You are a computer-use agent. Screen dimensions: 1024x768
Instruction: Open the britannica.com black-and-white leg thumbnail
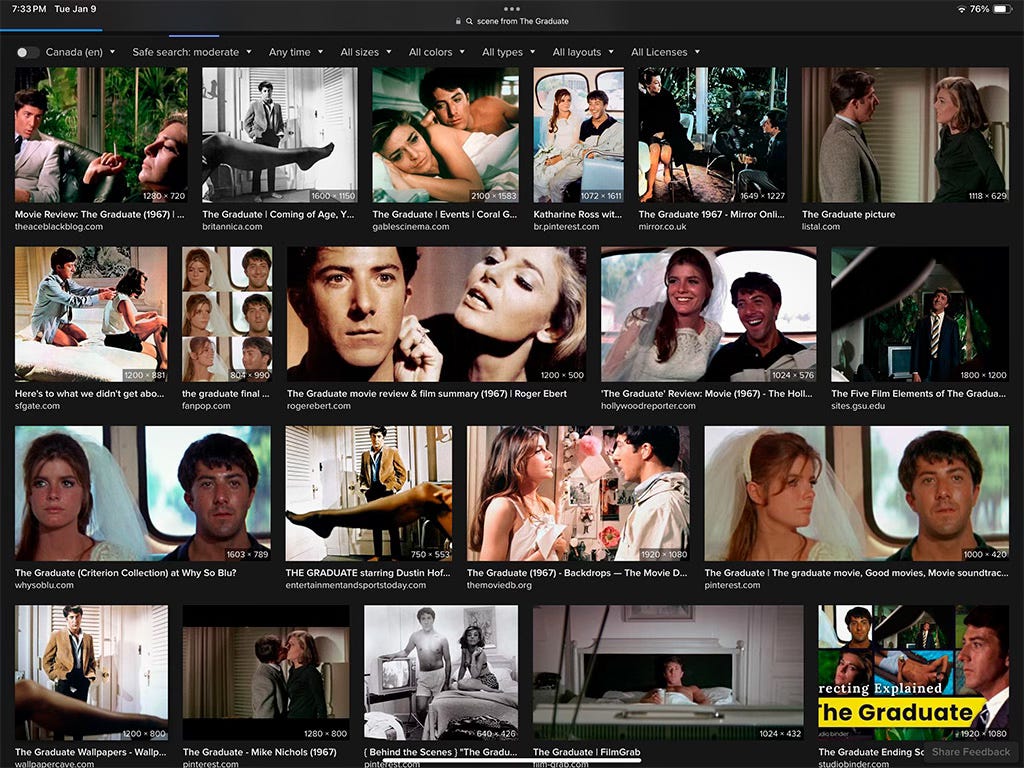click(x=280, y=135)
